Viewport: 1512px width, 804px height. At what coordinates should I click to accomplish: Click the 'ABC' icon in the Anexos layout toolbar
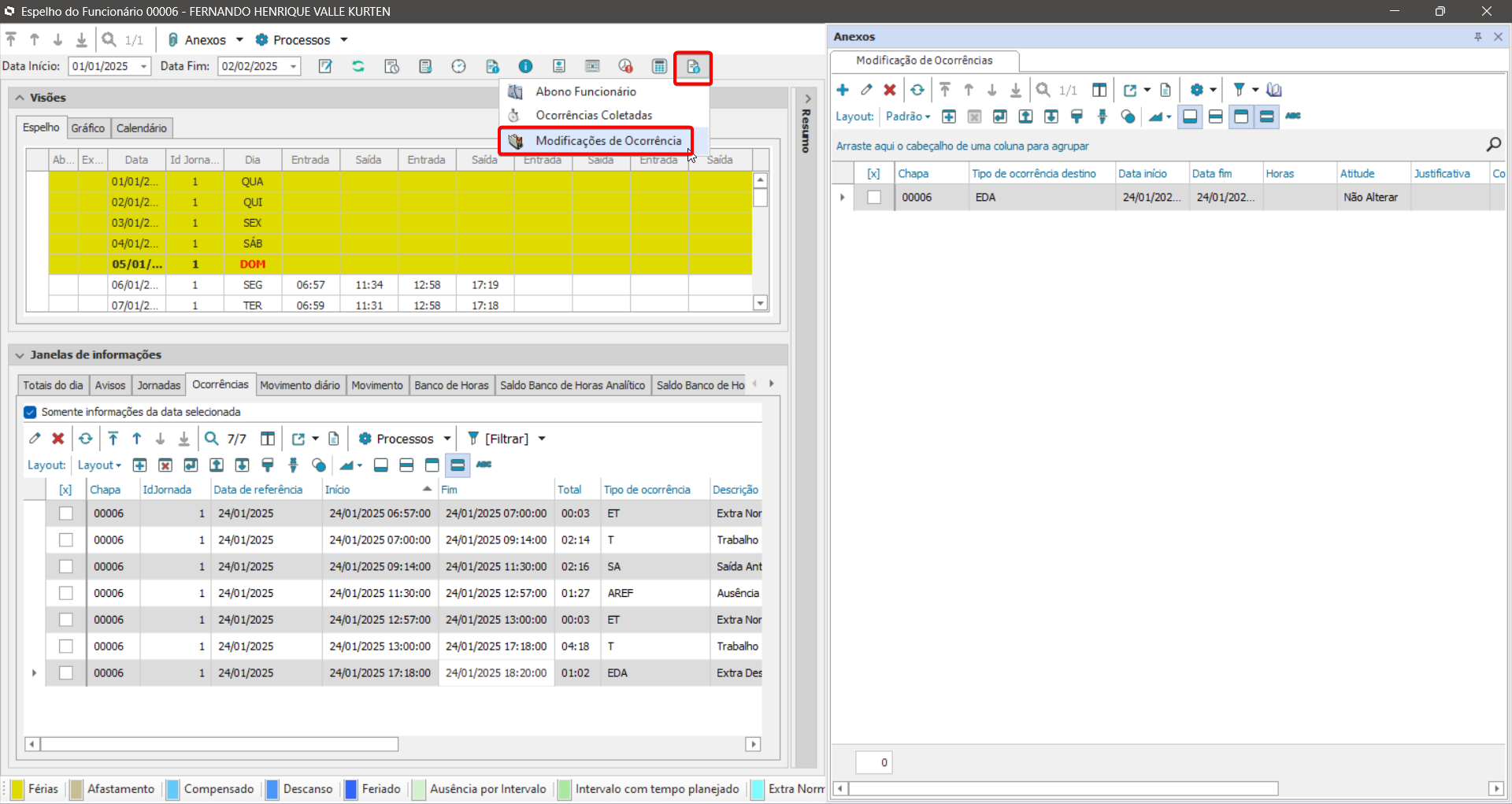tap(1293, 117)
